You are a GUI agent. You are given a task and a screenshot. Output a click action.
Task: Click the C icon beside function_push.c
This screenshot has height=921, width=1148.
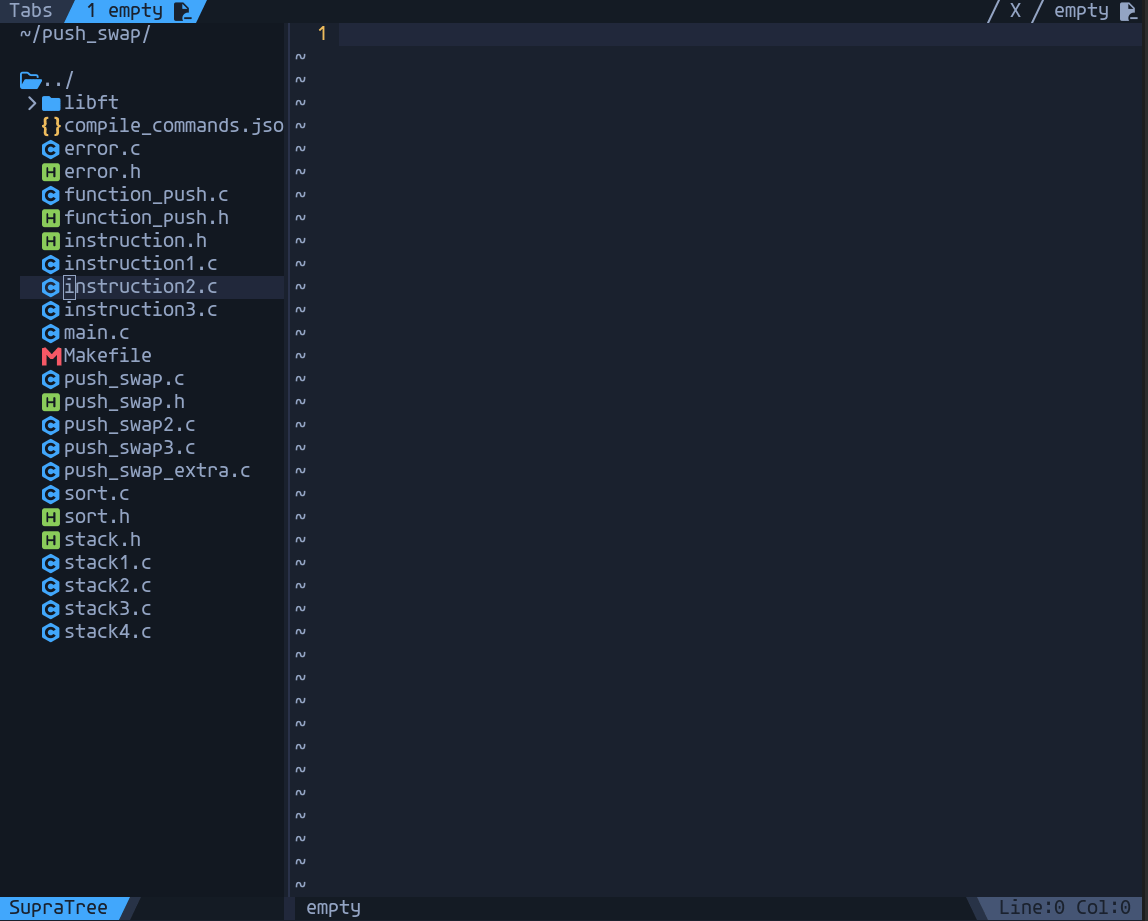51,195
